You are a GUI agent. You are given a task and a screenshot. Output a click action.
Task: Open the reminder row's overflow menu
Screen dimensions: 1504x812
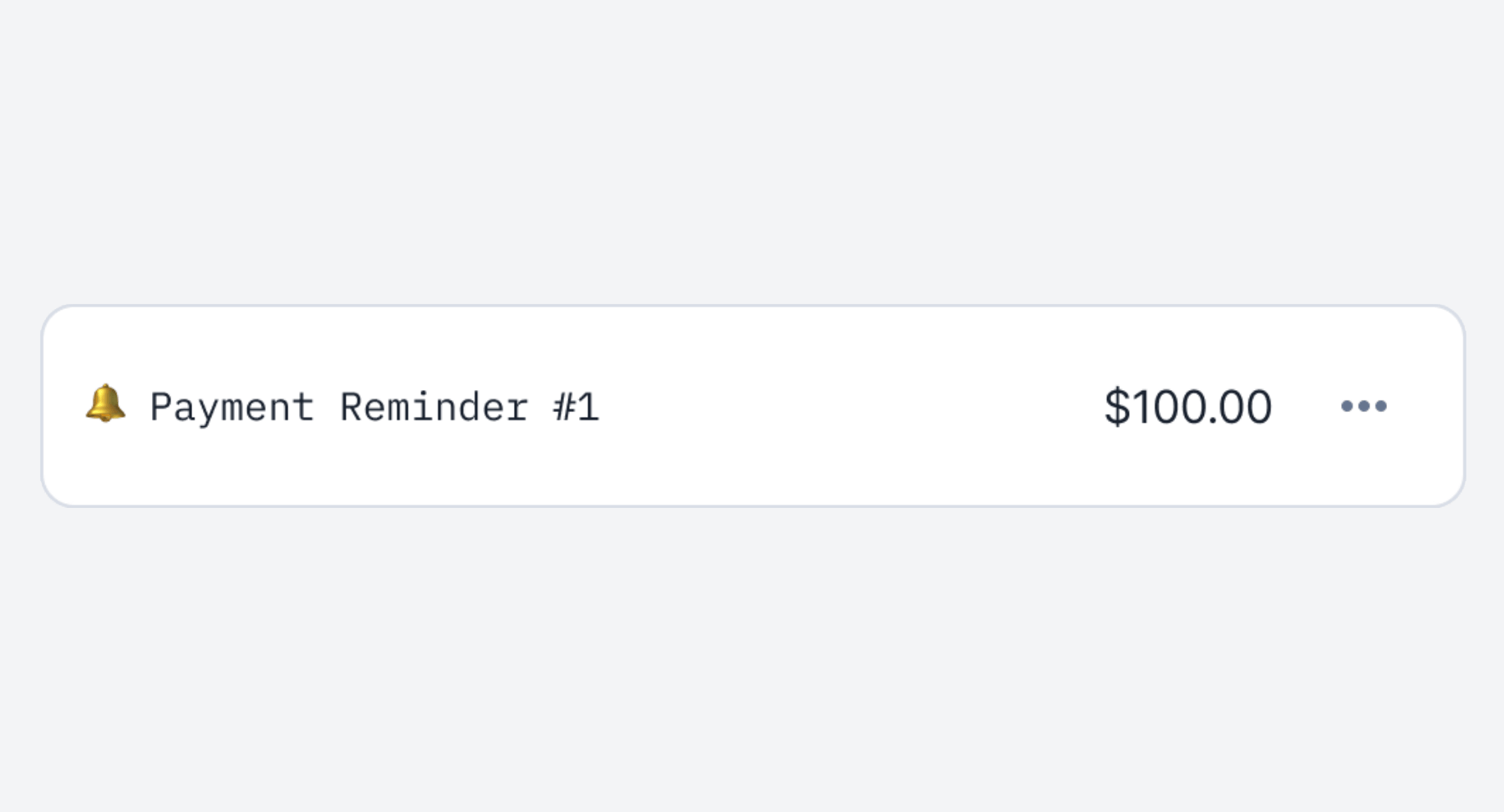coord(1364,406)
